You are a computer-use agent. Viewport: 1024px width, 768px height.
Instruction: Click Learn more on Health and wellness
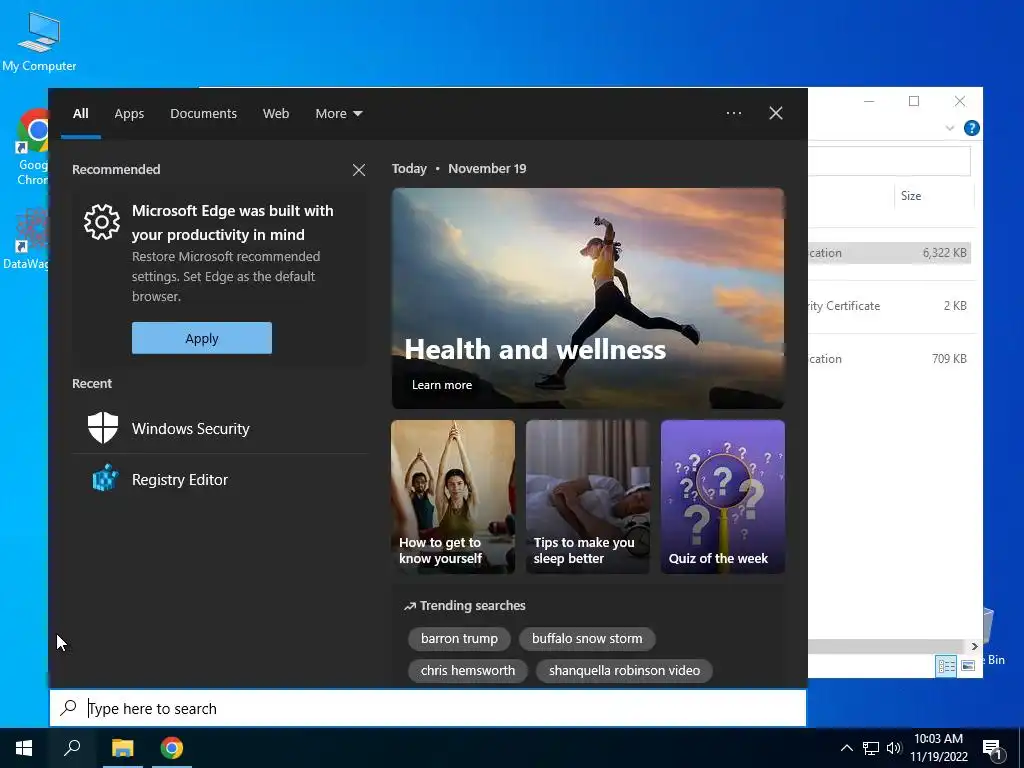pyautogui.click(x=441, y=385)
